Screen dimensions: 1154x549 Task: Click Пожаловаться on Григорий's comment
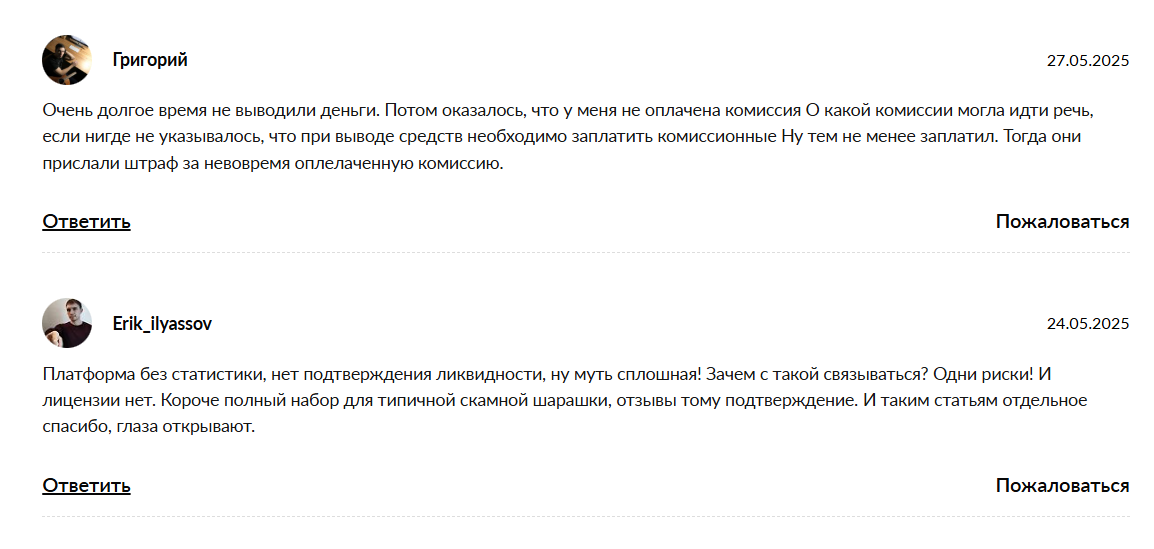pyautogui.click(x=1062, y=222)
